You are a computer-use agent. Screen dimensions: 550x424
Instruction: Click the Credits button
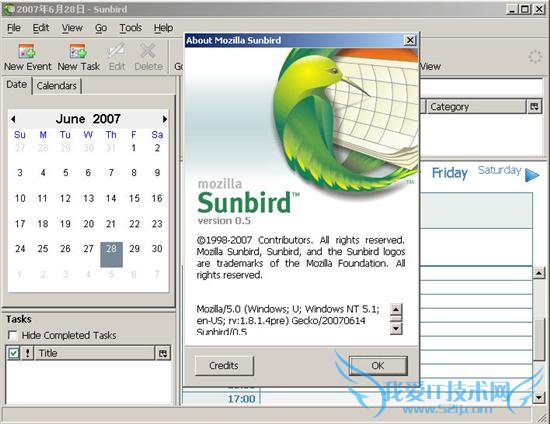(x=224, y=366)
